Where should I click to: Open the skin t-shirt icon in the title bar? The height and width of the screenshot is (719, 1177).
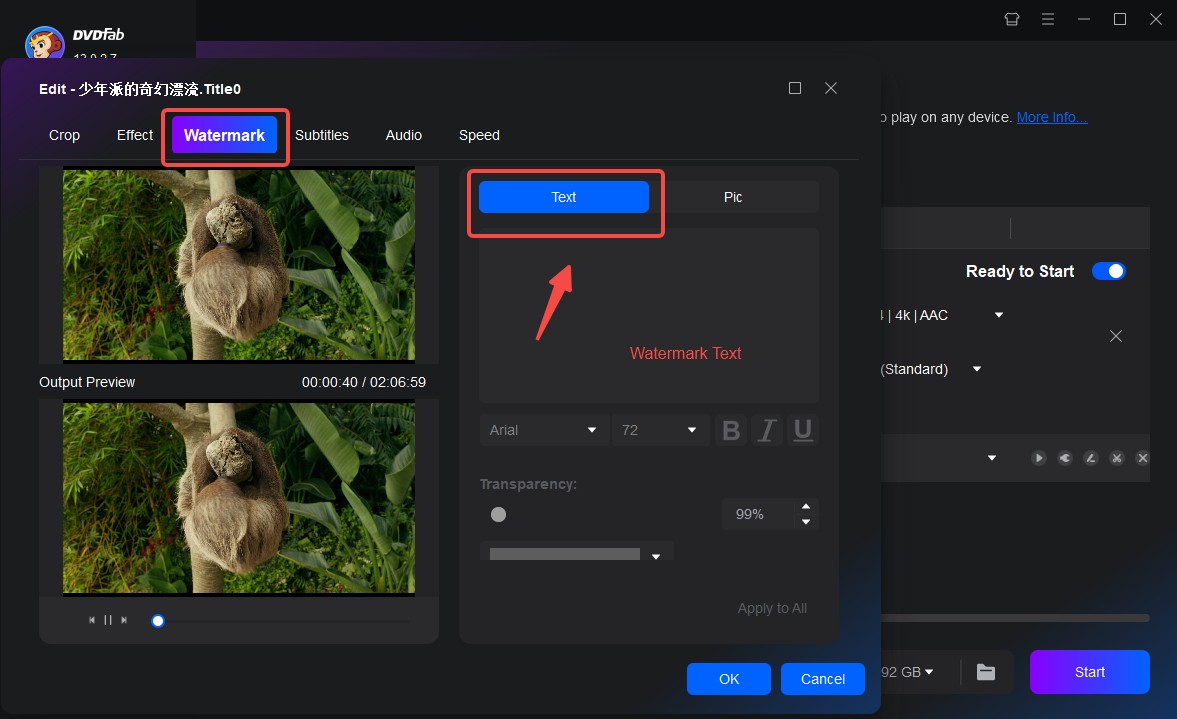pos(1012,19)
